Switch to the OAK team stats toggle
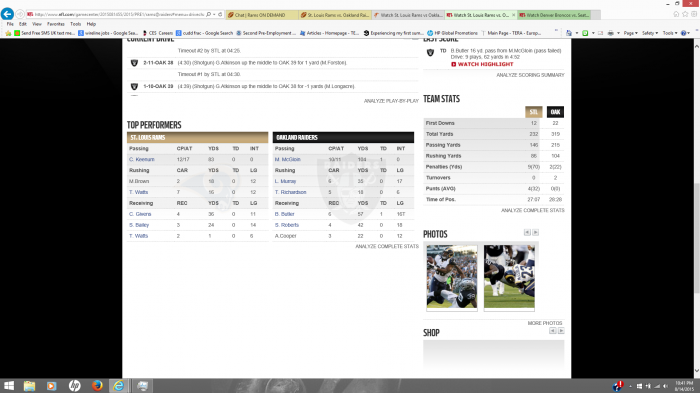The height and width of the screenshot is (393, 700). [x=555, y=112]
